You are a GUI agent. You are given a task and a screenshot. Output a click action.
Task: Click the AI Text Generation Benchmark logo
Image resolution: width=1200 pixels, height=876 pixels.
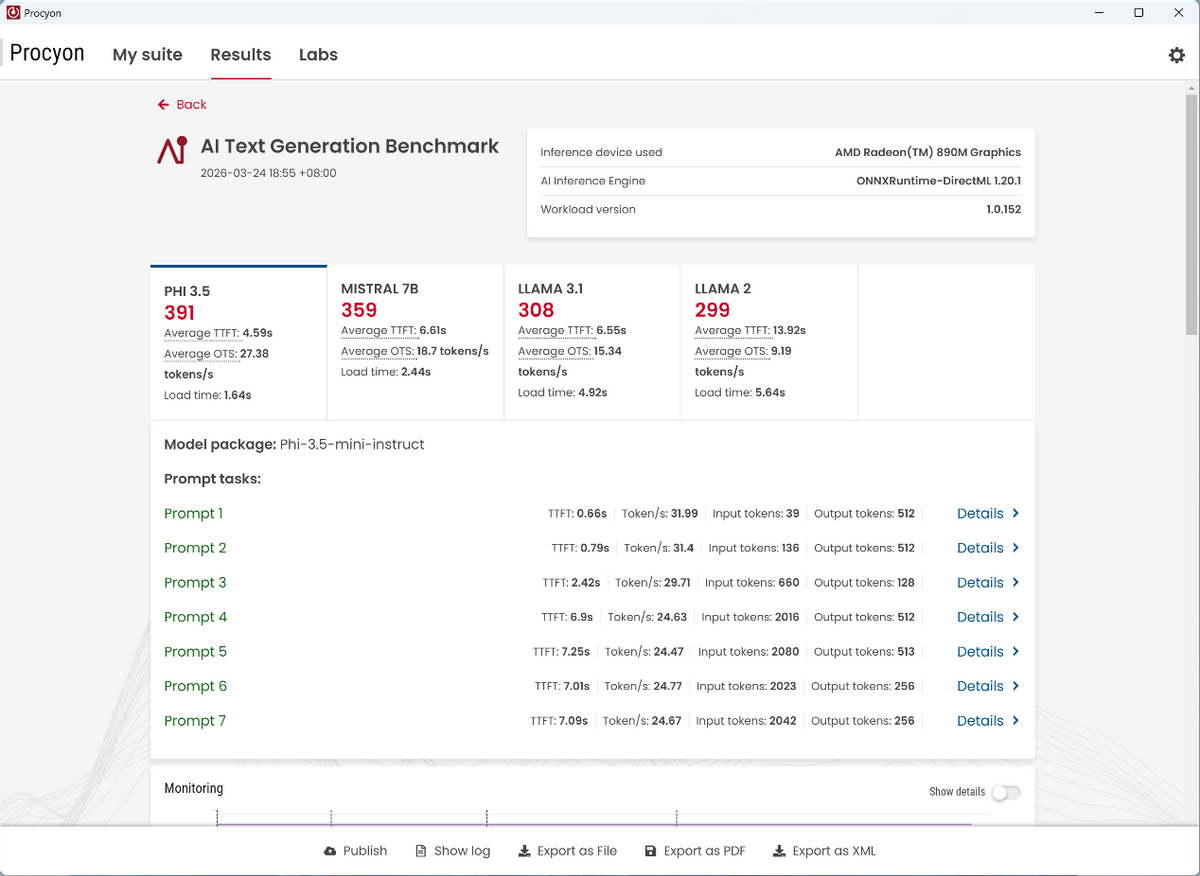172,150
